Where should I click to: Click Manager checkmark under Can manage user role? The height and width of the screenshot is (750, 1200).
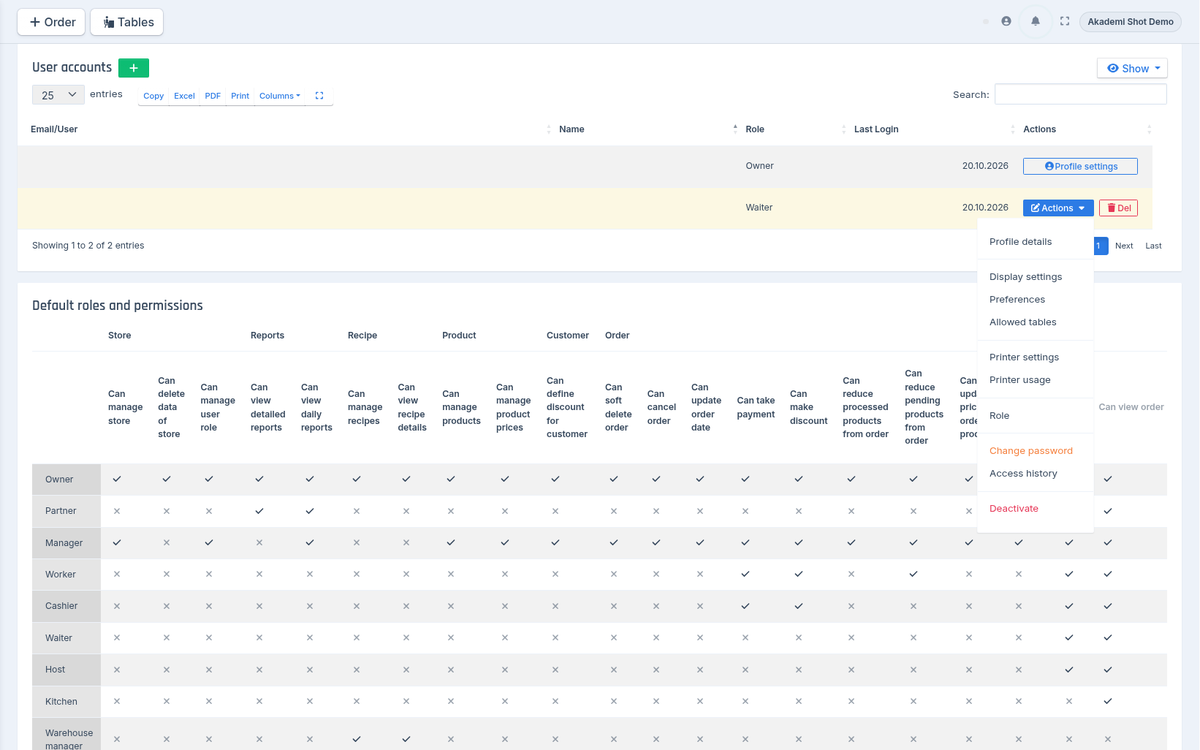pos(209,543)
